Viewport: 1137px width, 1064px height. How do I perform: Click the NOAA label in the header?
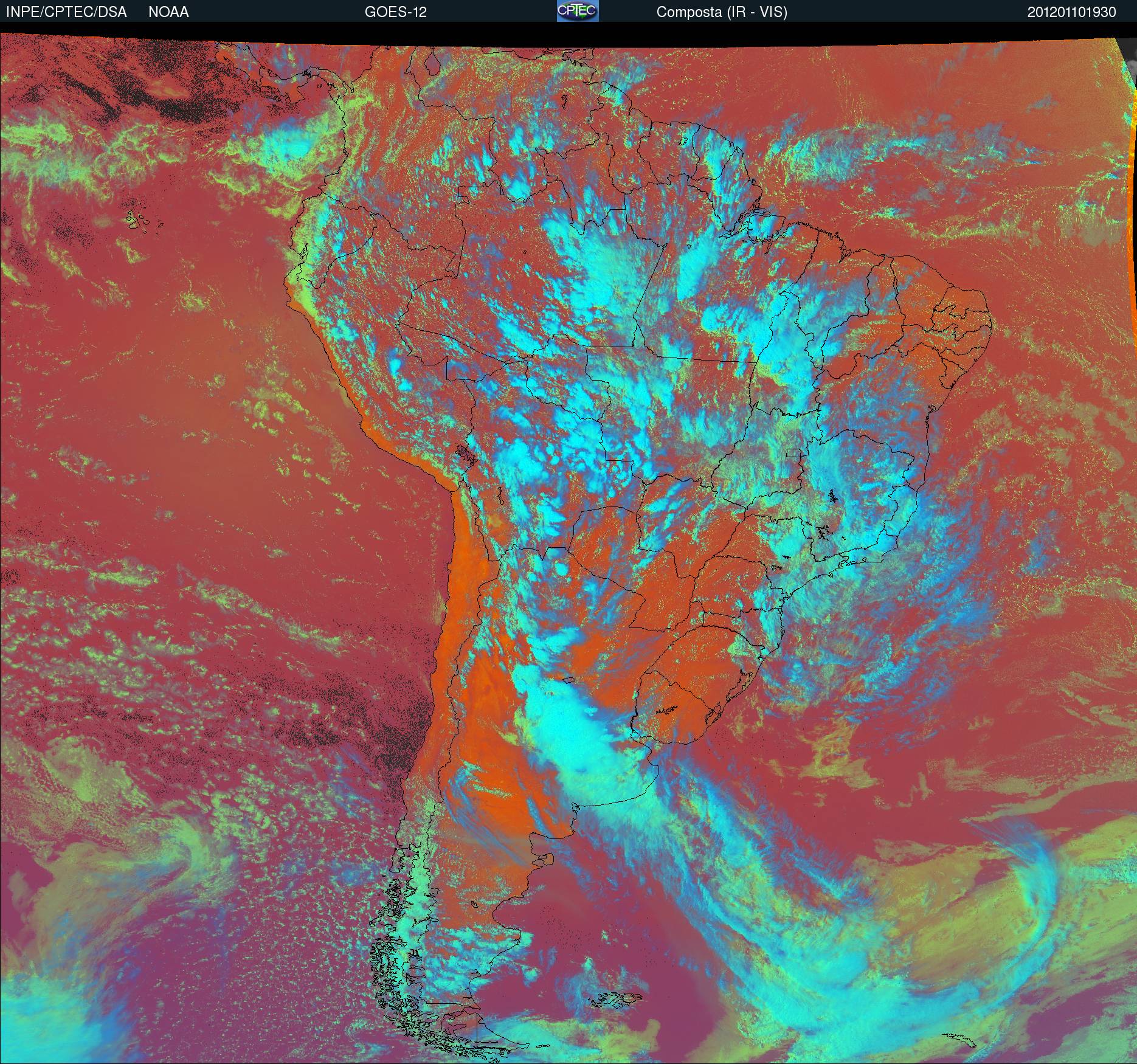[168, 12]
